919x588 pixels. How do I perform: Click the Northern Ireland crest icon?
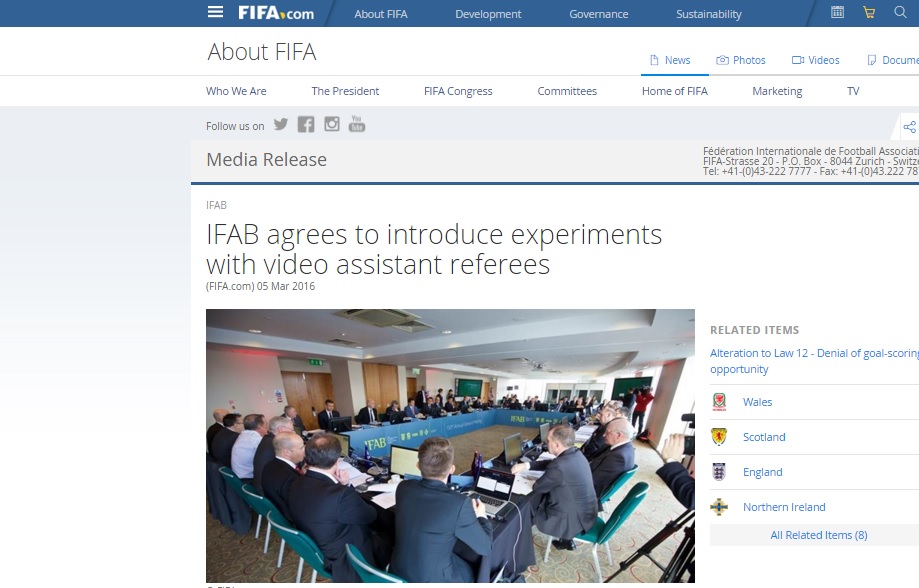click(x=719, y=507)
